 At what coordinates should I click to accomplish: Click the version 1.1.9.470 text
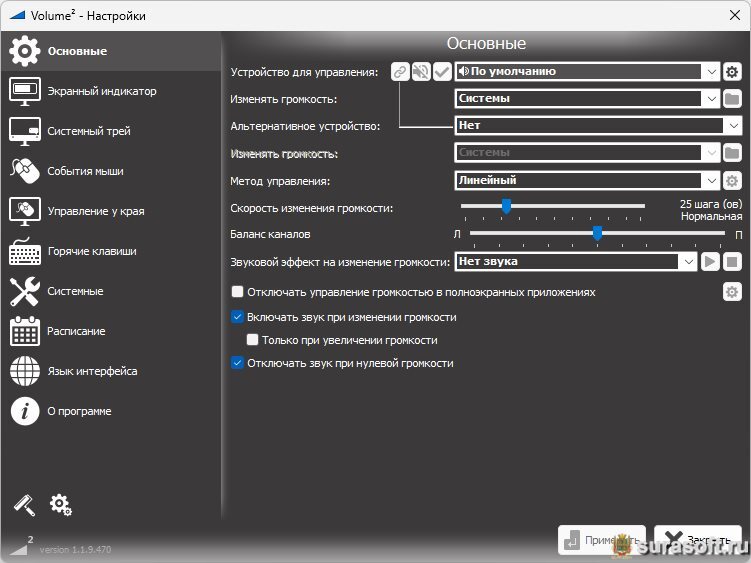pos(75,550)
